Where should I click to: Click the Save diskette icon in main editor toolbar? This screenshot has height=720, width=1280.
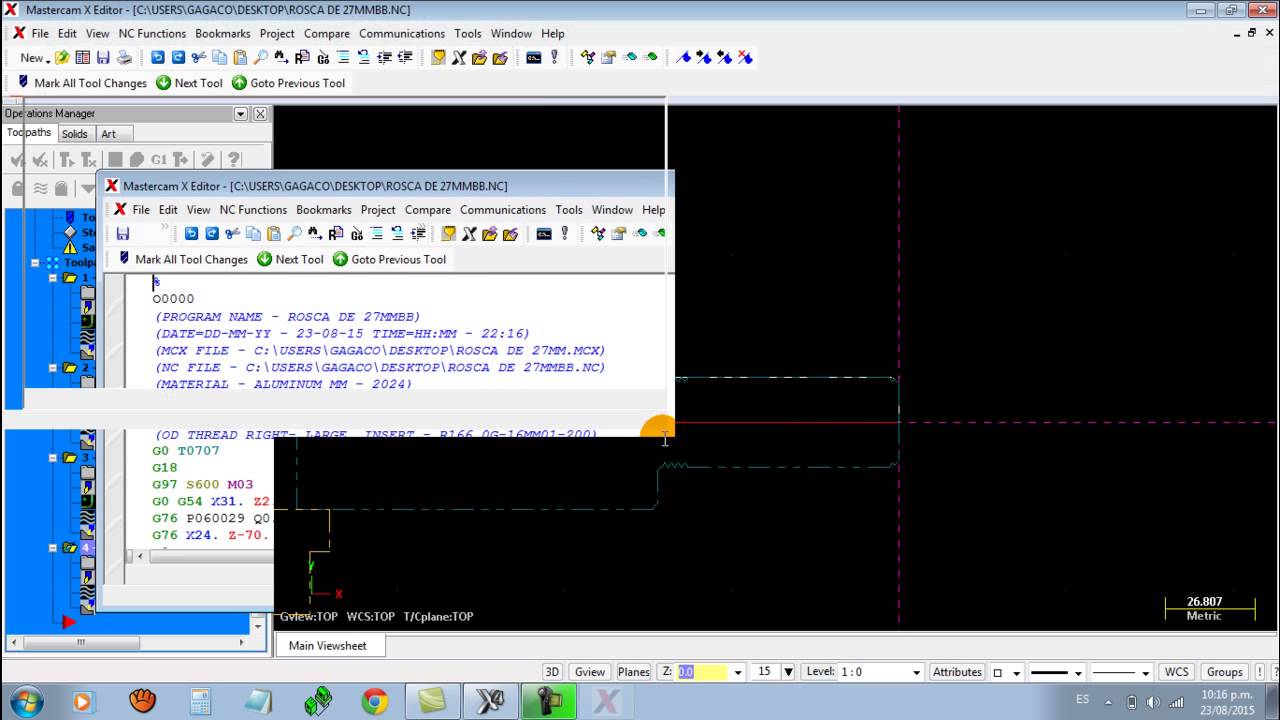pos(103,58)
